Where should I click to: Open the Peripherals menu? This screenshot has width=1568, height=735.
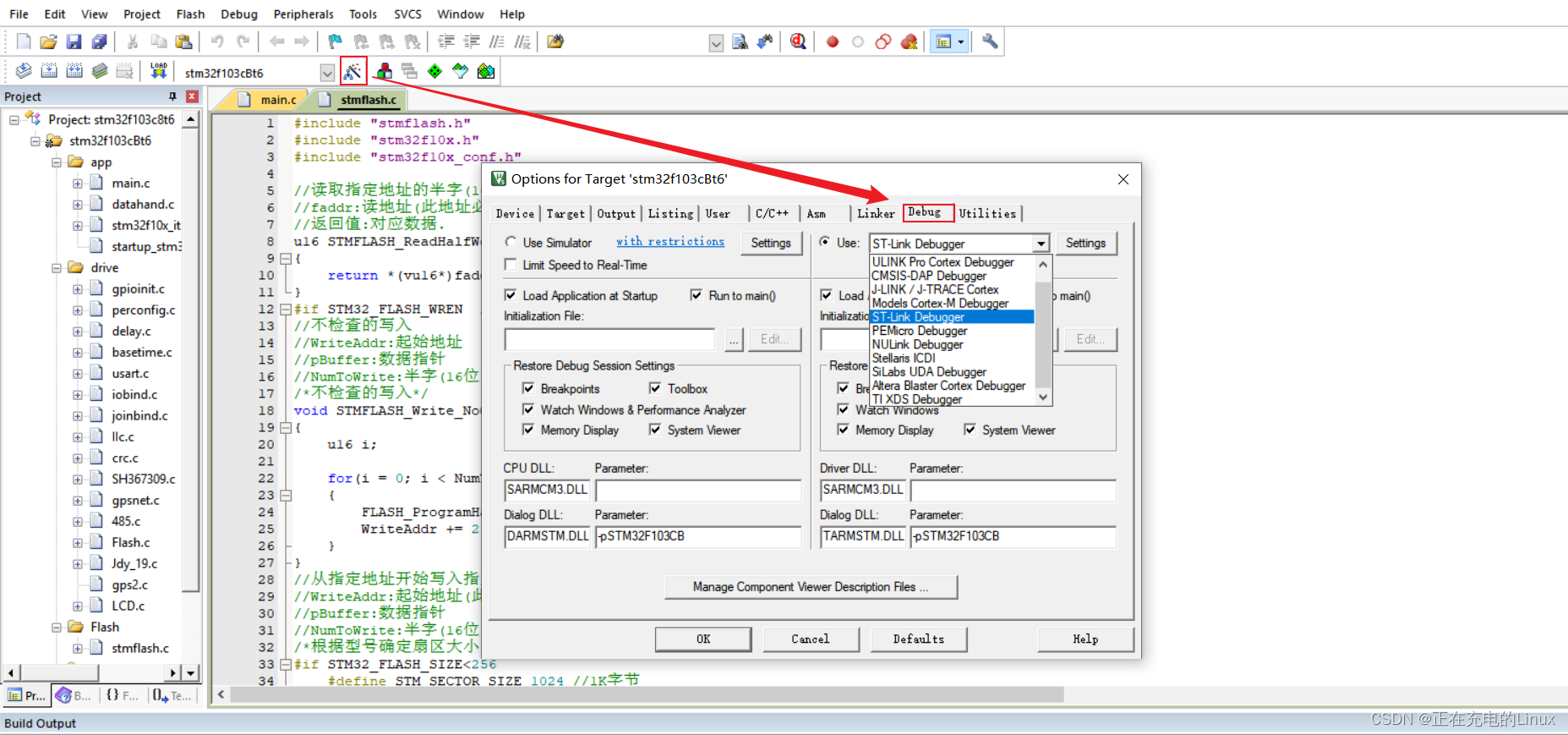(x=303, y=14)
